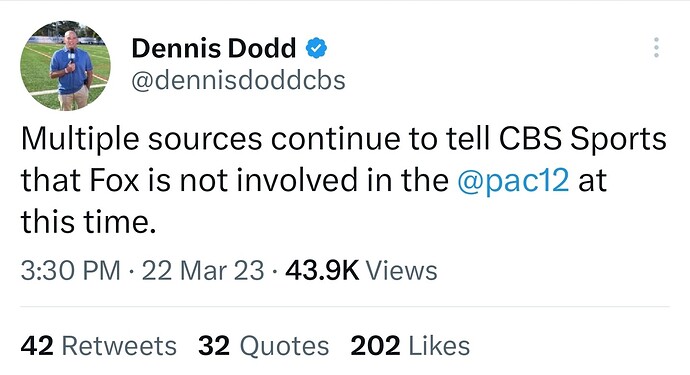Follow the @pac12 mention link
The width and height of the screenshot is (690, 375).
(514, 180)
